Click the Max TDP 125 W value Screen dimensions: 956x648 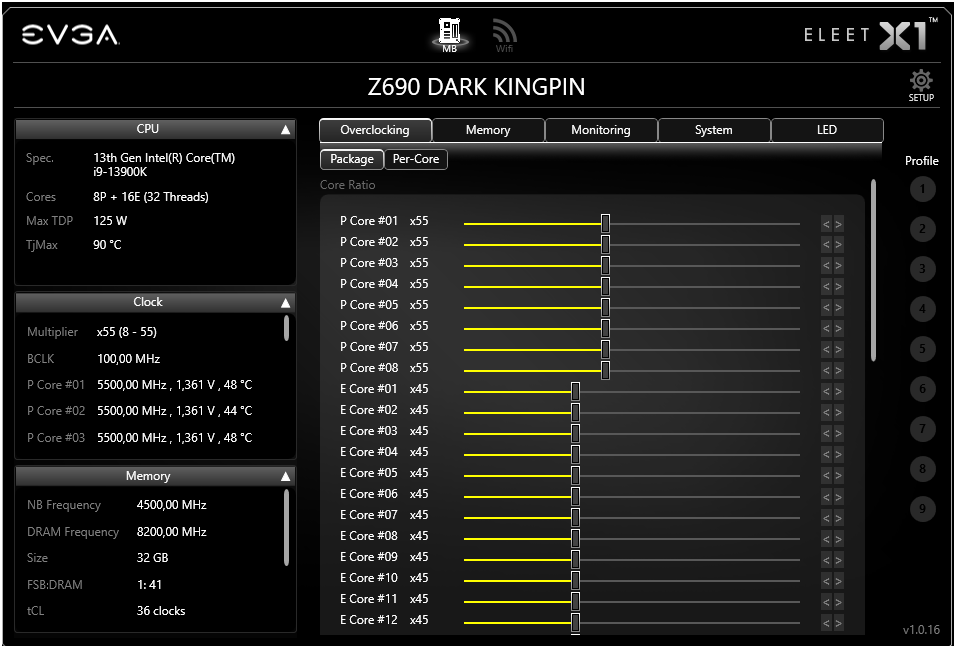tap(110, 221)
